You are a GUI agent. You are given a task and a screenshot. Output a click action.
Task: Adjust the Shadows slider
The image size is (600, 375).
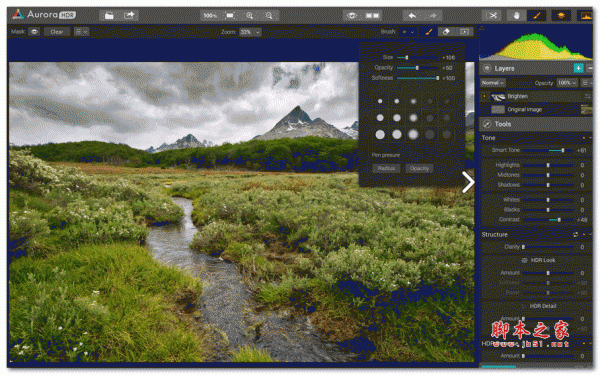tap(548, 185)
